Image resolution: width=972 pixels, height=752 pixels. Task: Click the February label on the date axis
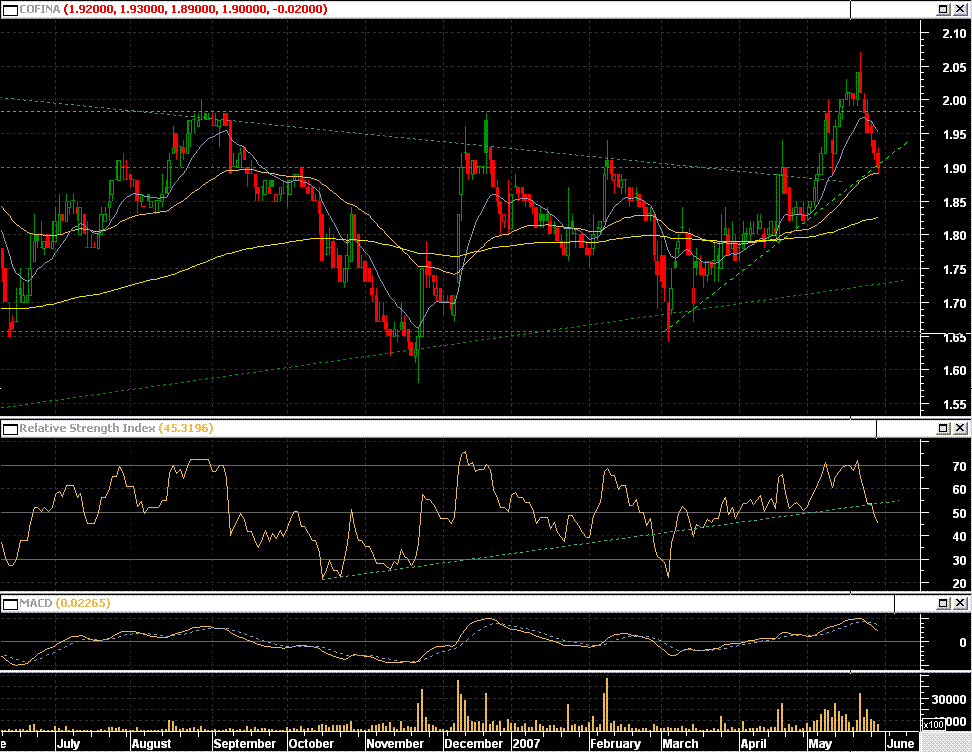[616, 743]
